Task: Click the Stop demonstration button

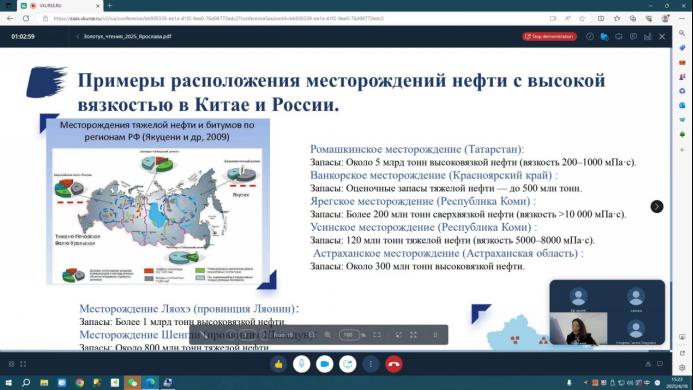Action: (x=549, y=37)
